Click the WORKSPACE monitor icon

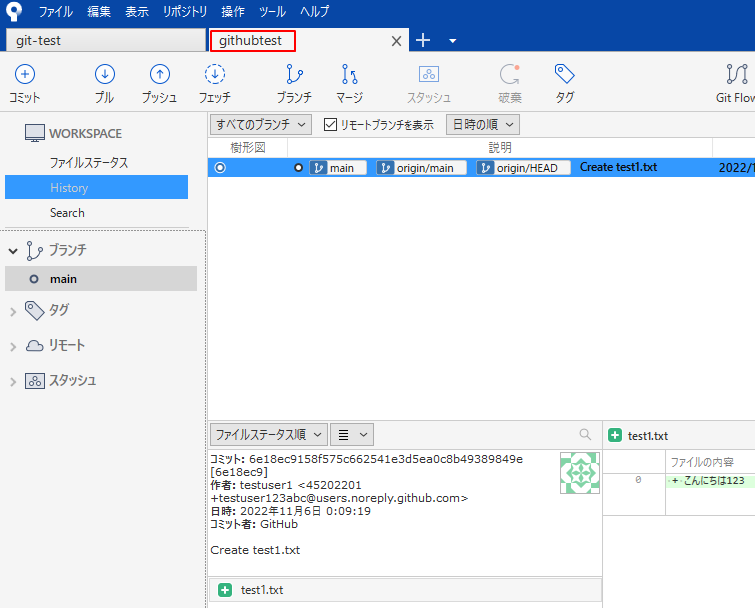click(x=35, y=133)
